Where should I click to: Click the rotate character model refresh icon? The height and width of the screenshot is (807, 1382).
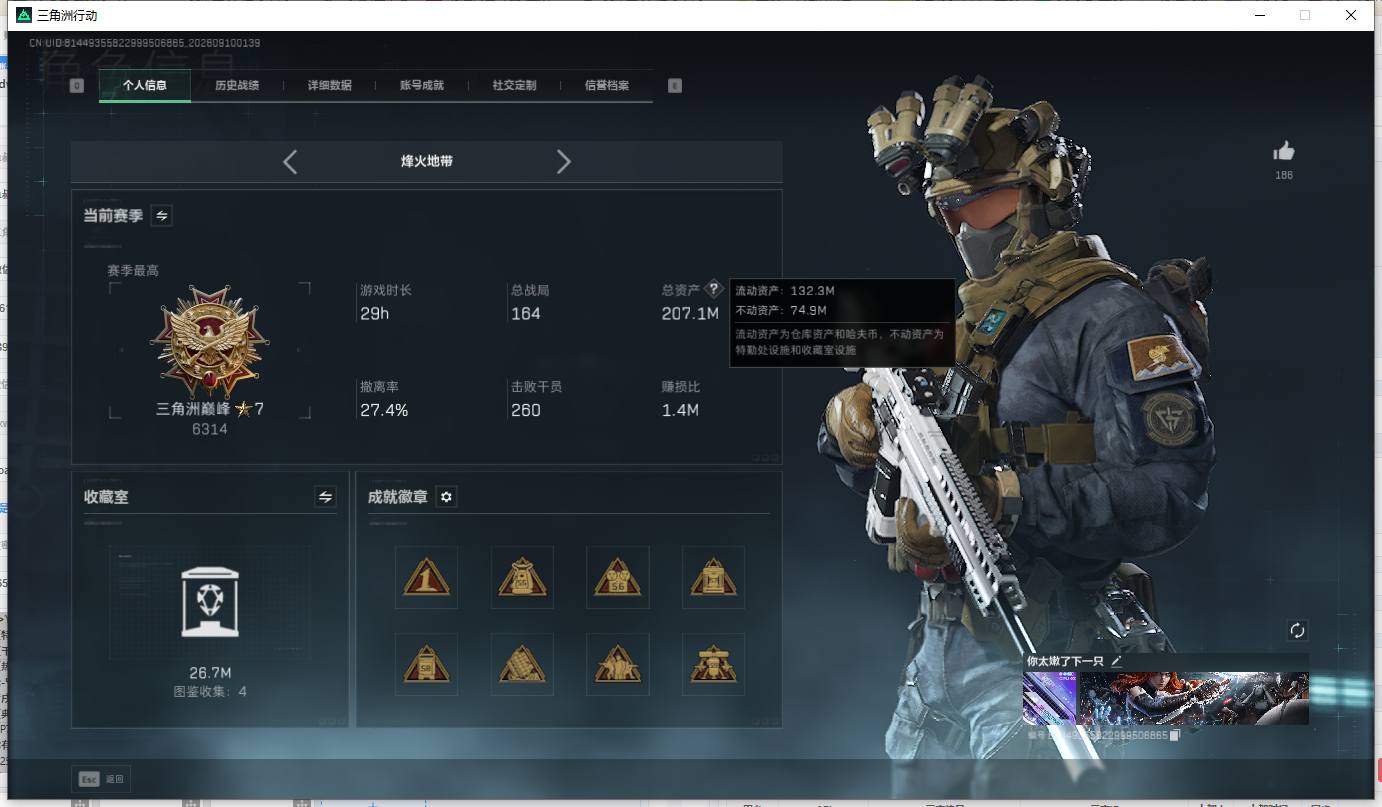[x=1297, y=630]
